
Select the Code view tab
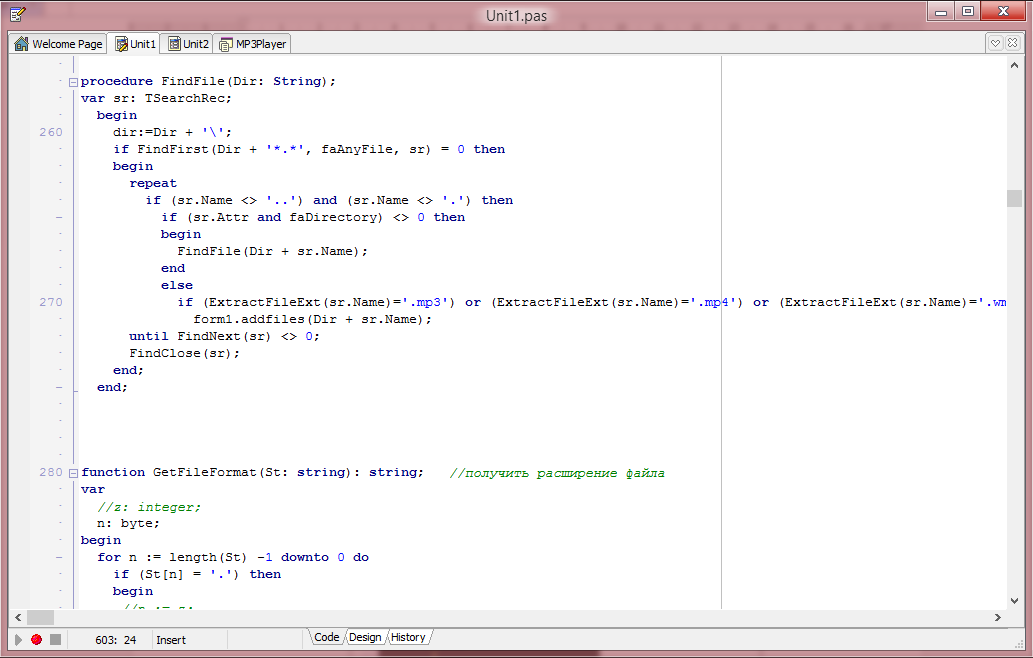tap(326, 637)
